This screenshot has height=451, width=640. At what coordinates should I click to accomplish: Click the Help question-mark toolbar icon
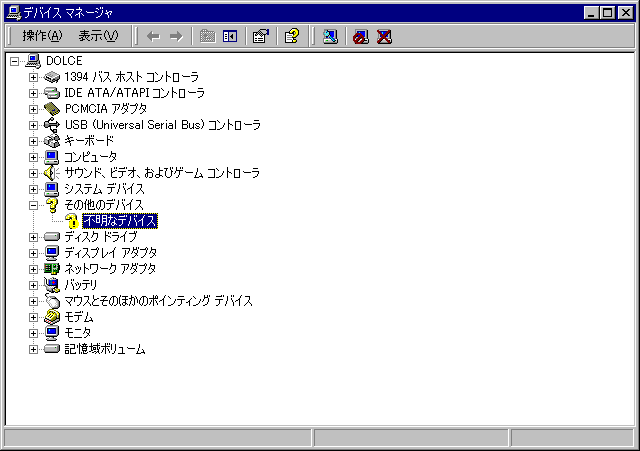[292, 37]
